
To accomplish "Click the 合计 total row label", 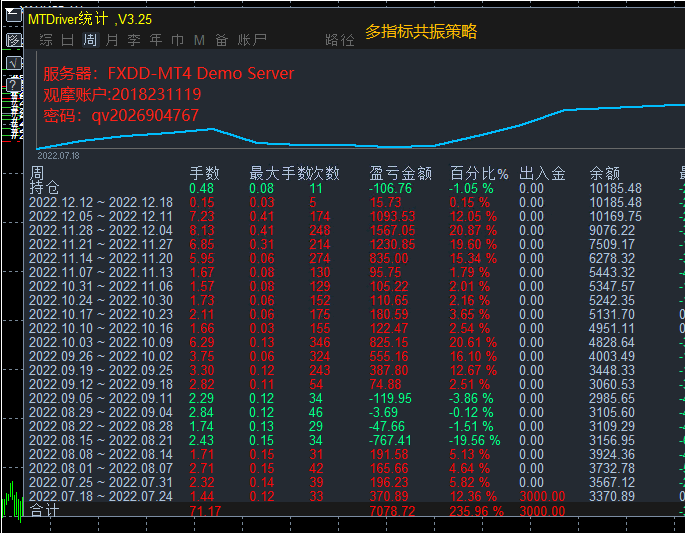I will (45, 511).
